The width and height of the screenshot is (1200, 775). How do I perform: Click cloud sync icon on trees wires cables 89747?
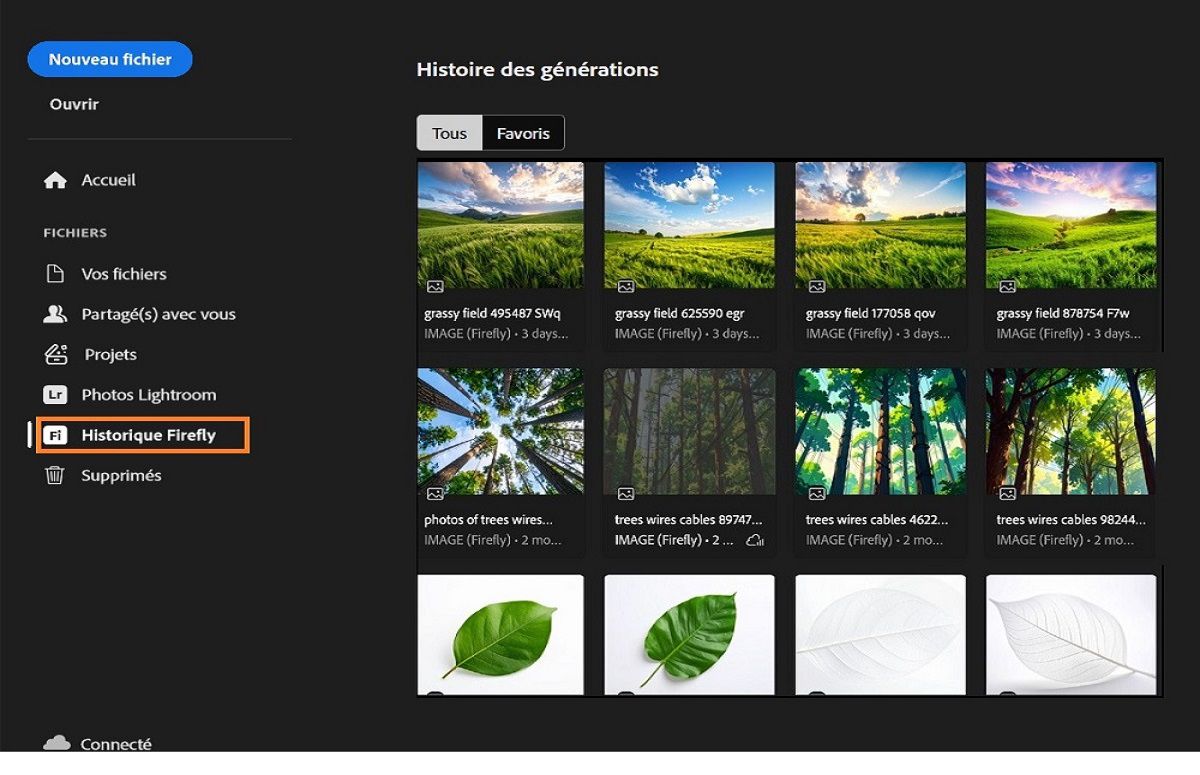point(755,540)
